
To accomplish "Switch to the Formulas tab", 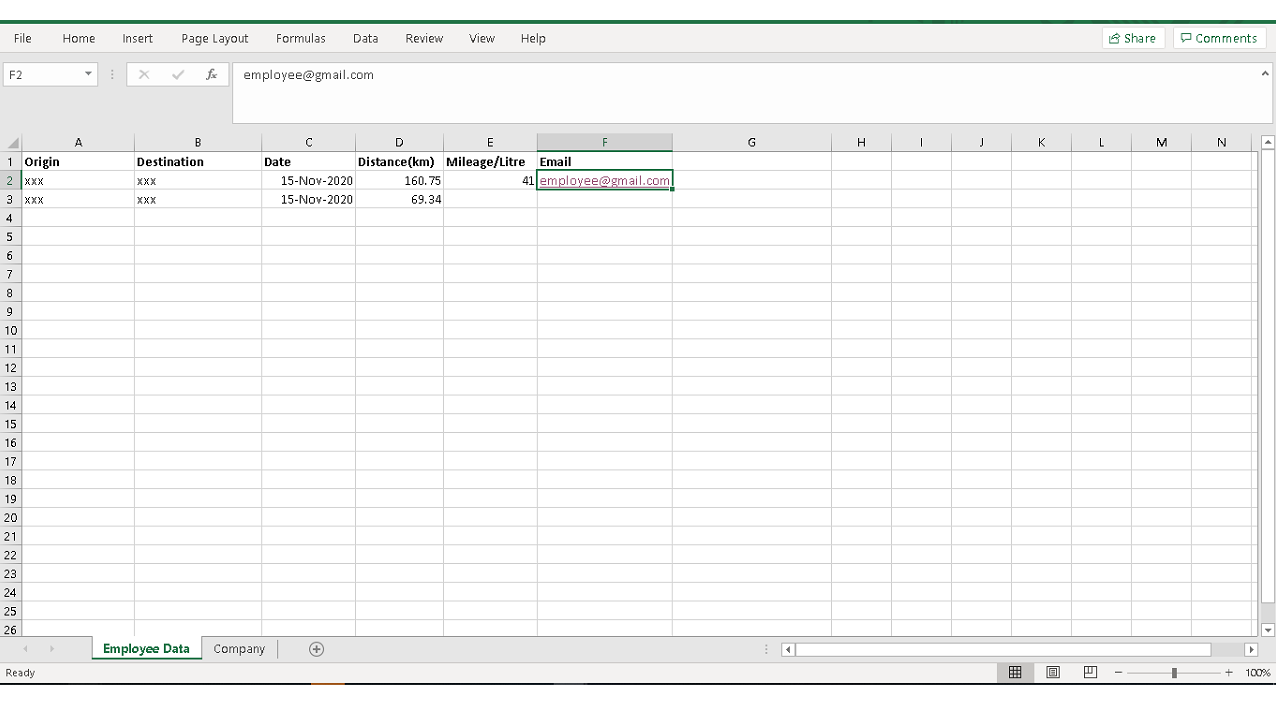I will click(x=301, y=38).
